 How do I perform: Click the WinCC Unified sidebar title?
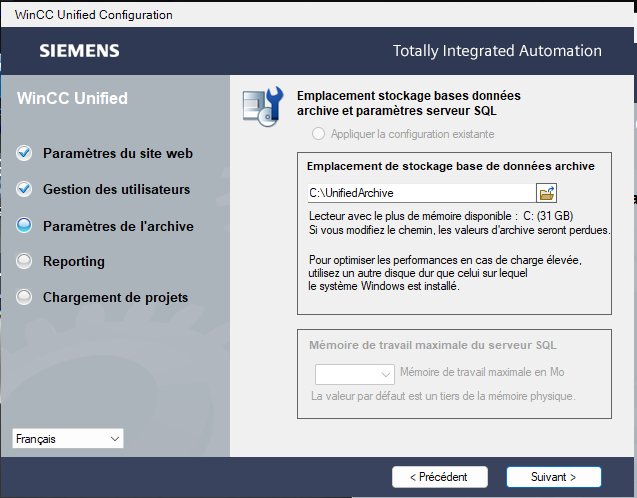point(72,98)
